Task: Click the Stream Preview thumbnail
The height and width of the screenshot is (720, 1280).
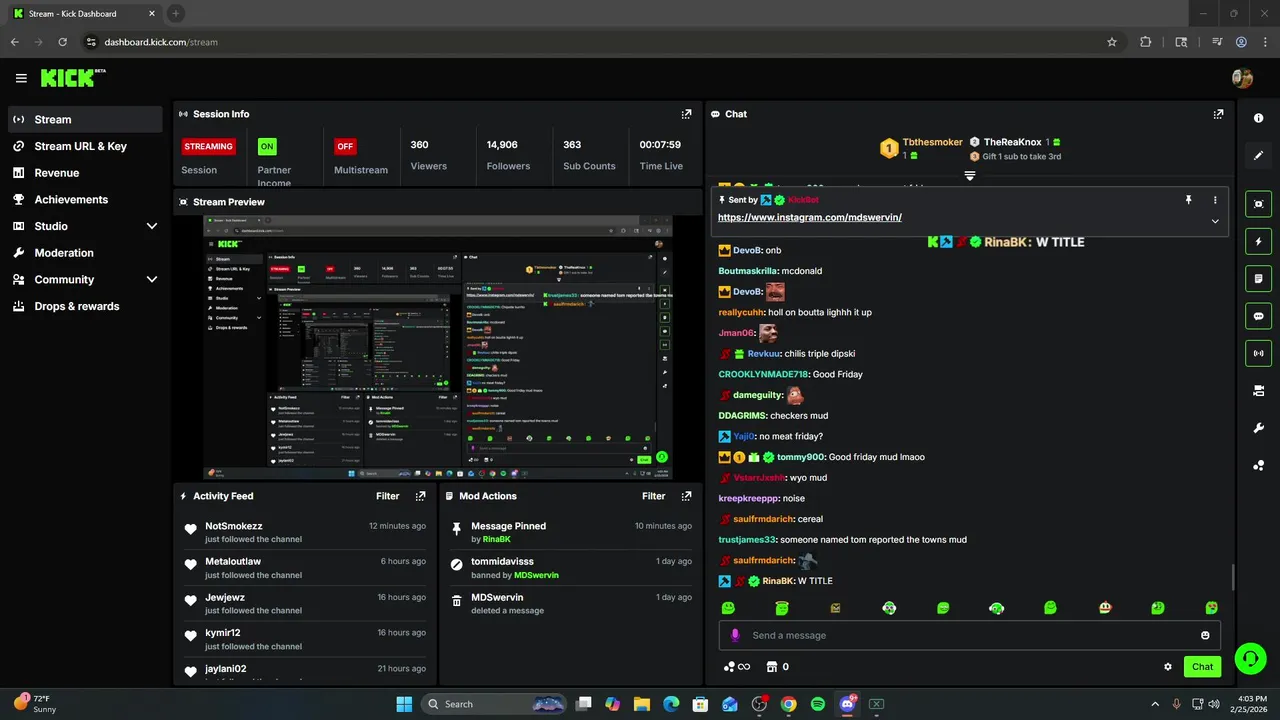Action: pyautogui.click(x=437, y=348)
